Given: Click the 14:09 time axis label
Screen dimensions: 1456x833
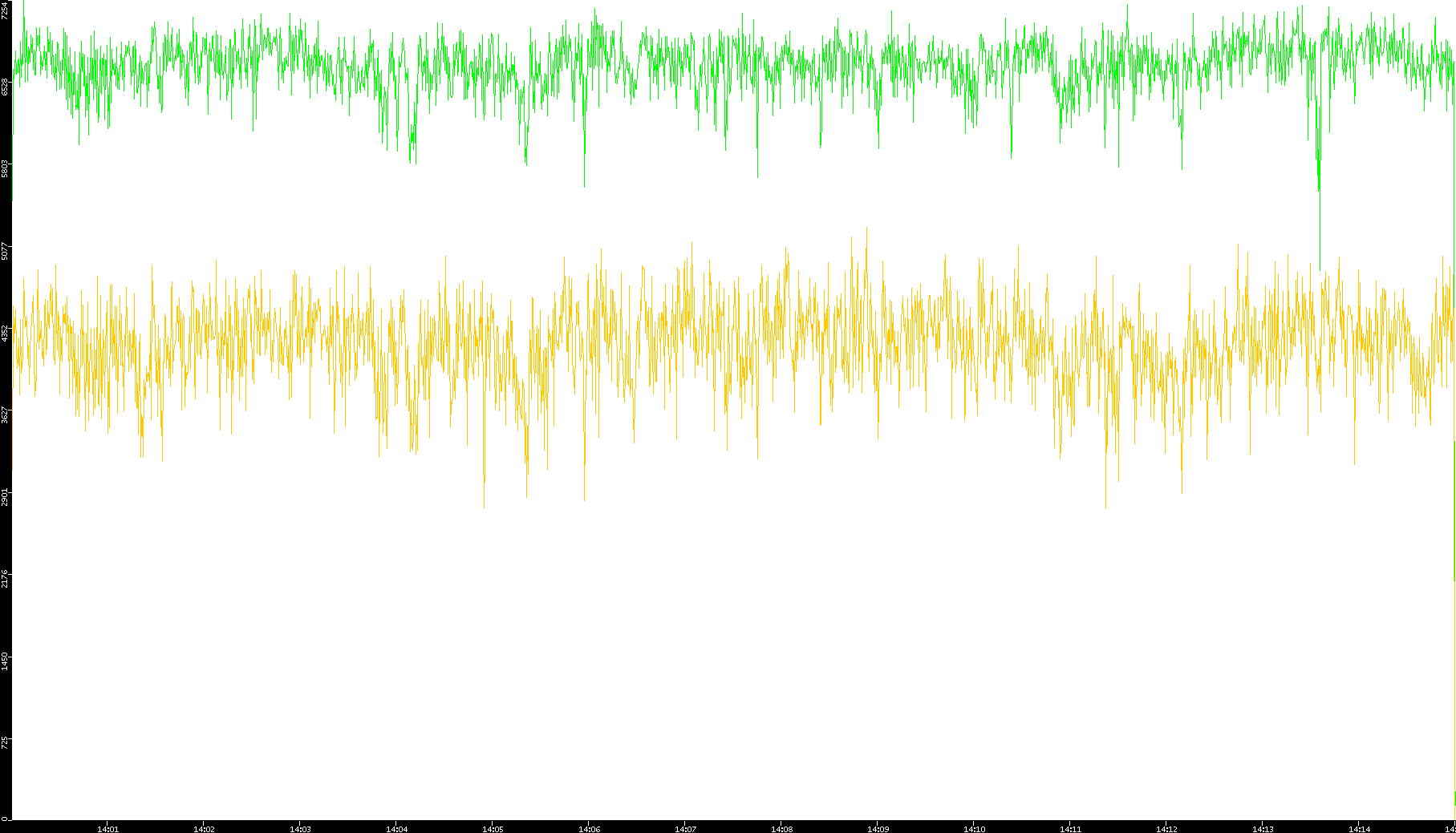Looking at the screenshot, I should (x=878, y=829).
